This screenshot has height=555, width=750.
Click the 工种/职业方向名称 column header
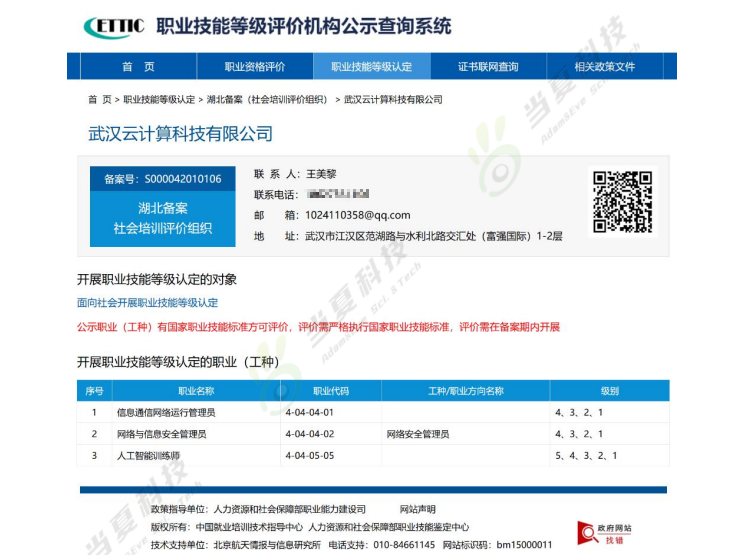tap(466, 391)
